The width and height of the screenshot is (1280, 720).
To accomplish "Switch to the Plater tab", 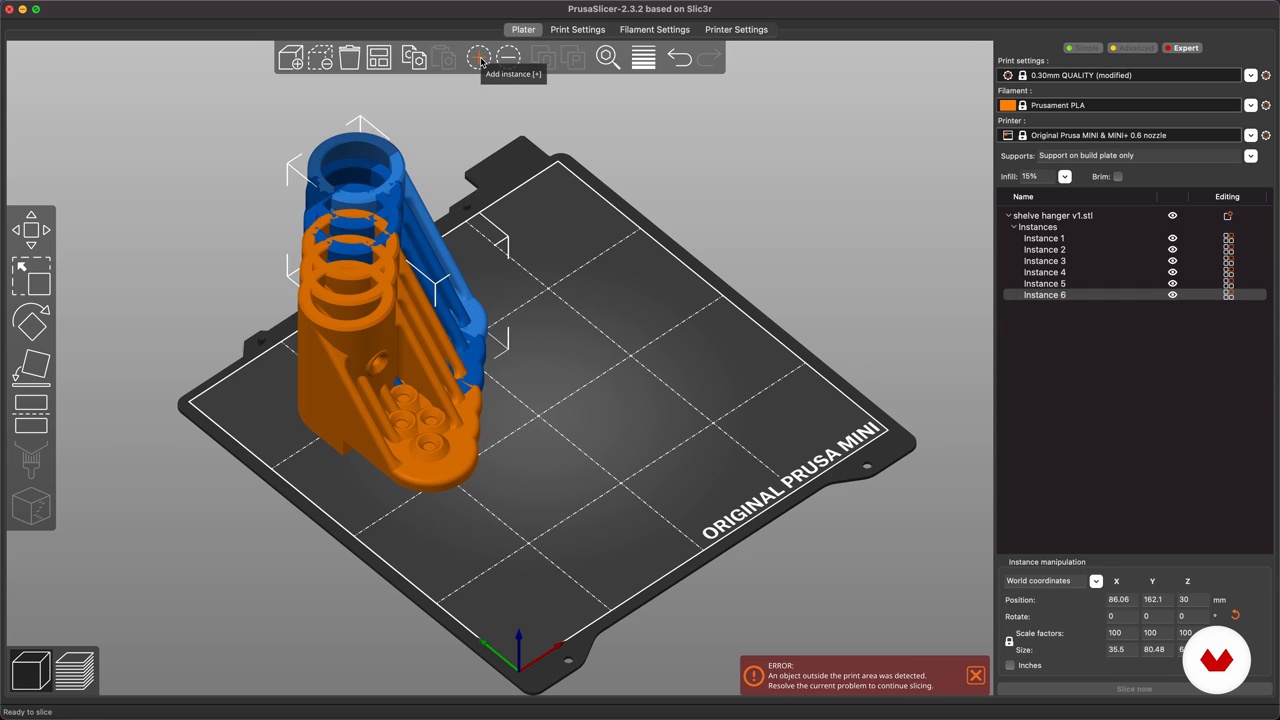I will (x=523, y=29).
